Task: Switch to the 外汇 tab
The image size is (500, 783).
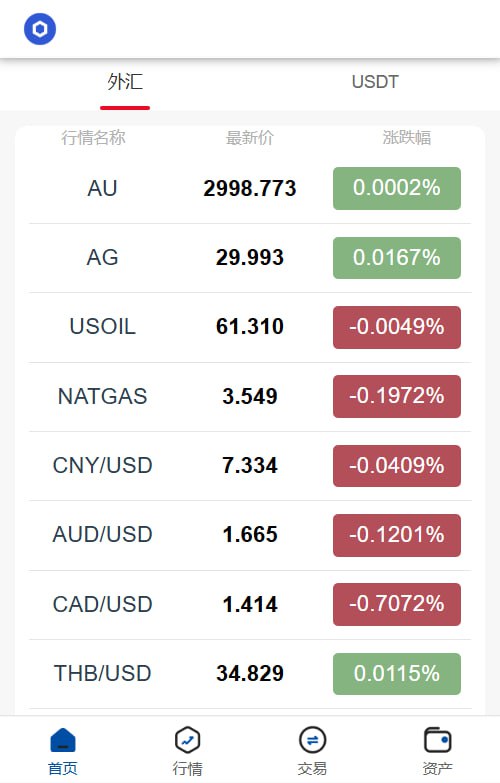Action: 125,82
